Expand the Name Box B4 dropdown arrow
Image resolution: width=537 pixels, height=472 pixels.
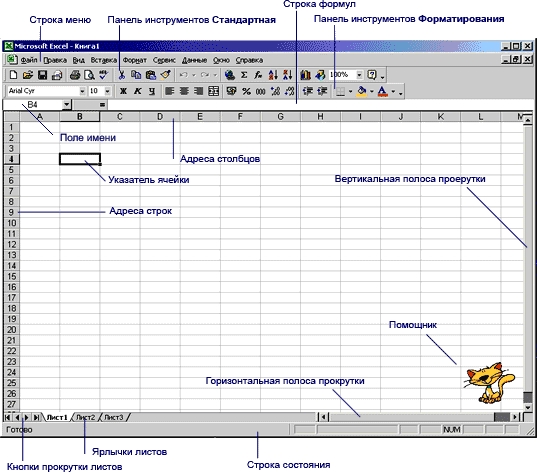click(x=67, y=104)
